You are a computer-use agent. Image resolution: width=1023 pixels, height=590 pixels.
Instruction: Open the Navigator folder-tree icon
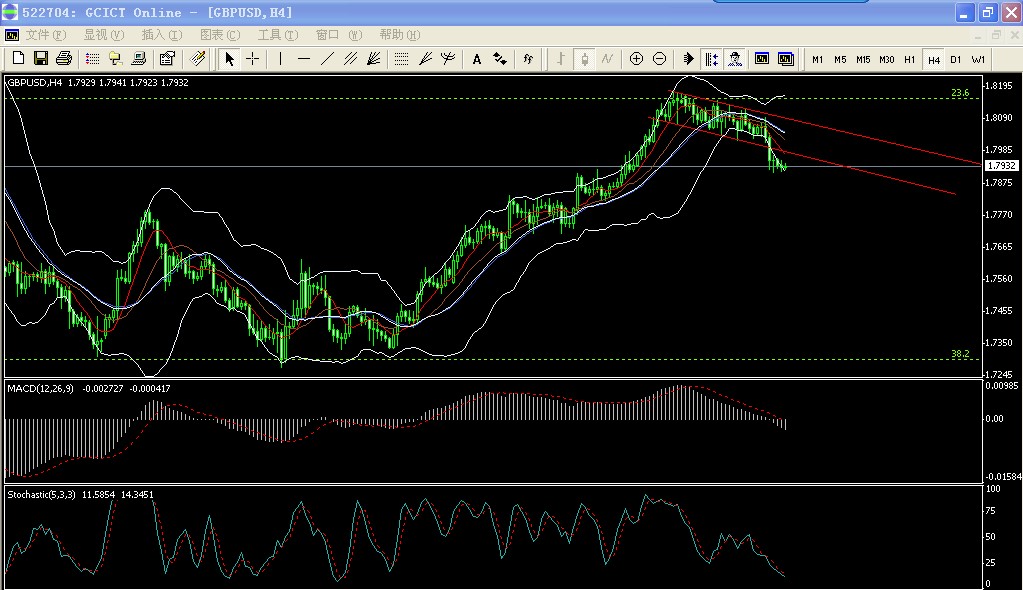coord(115,59)
